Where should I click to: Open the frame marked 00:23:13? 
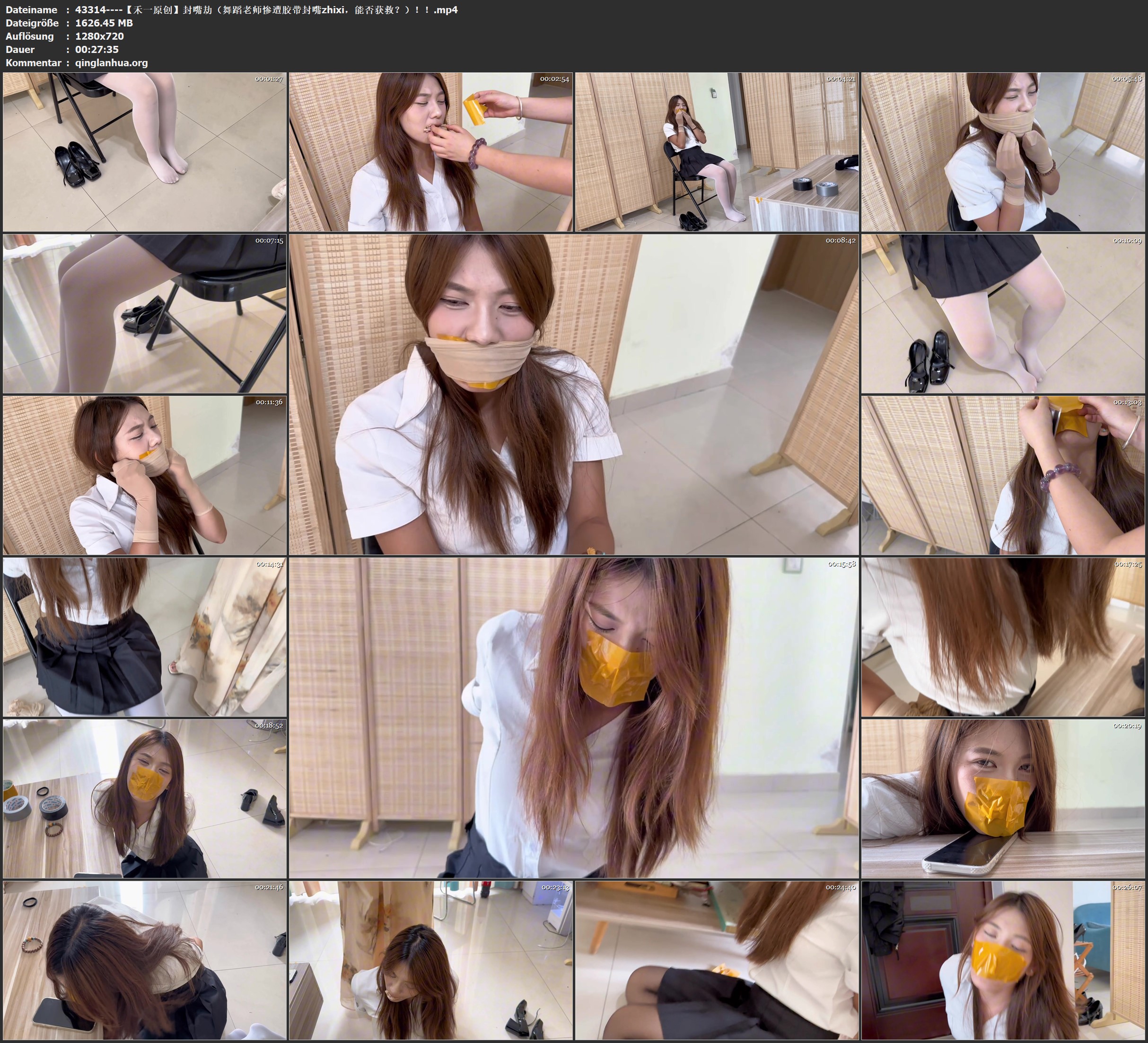pos(431,960)
